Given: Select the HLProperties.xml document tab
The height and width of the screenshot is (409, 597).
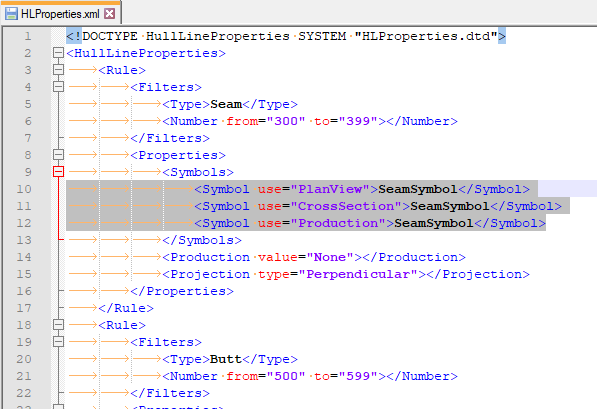Looking at the screenshot, I should [x=61, y=14].
